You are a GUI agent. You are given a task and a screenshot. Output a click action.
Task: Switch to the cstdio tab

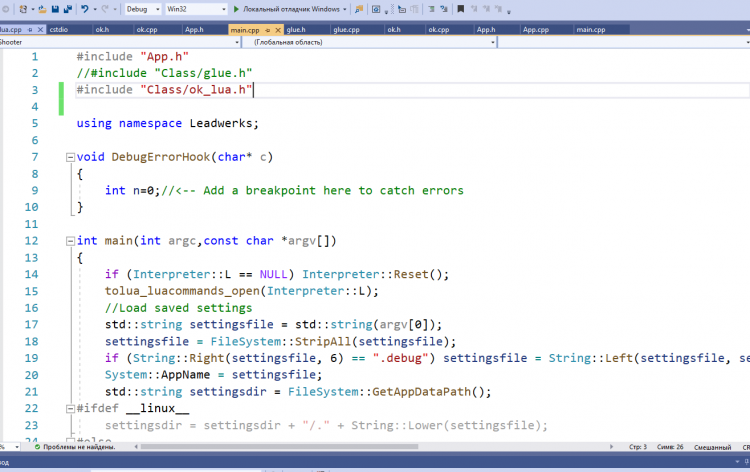(x=60, y=30)
